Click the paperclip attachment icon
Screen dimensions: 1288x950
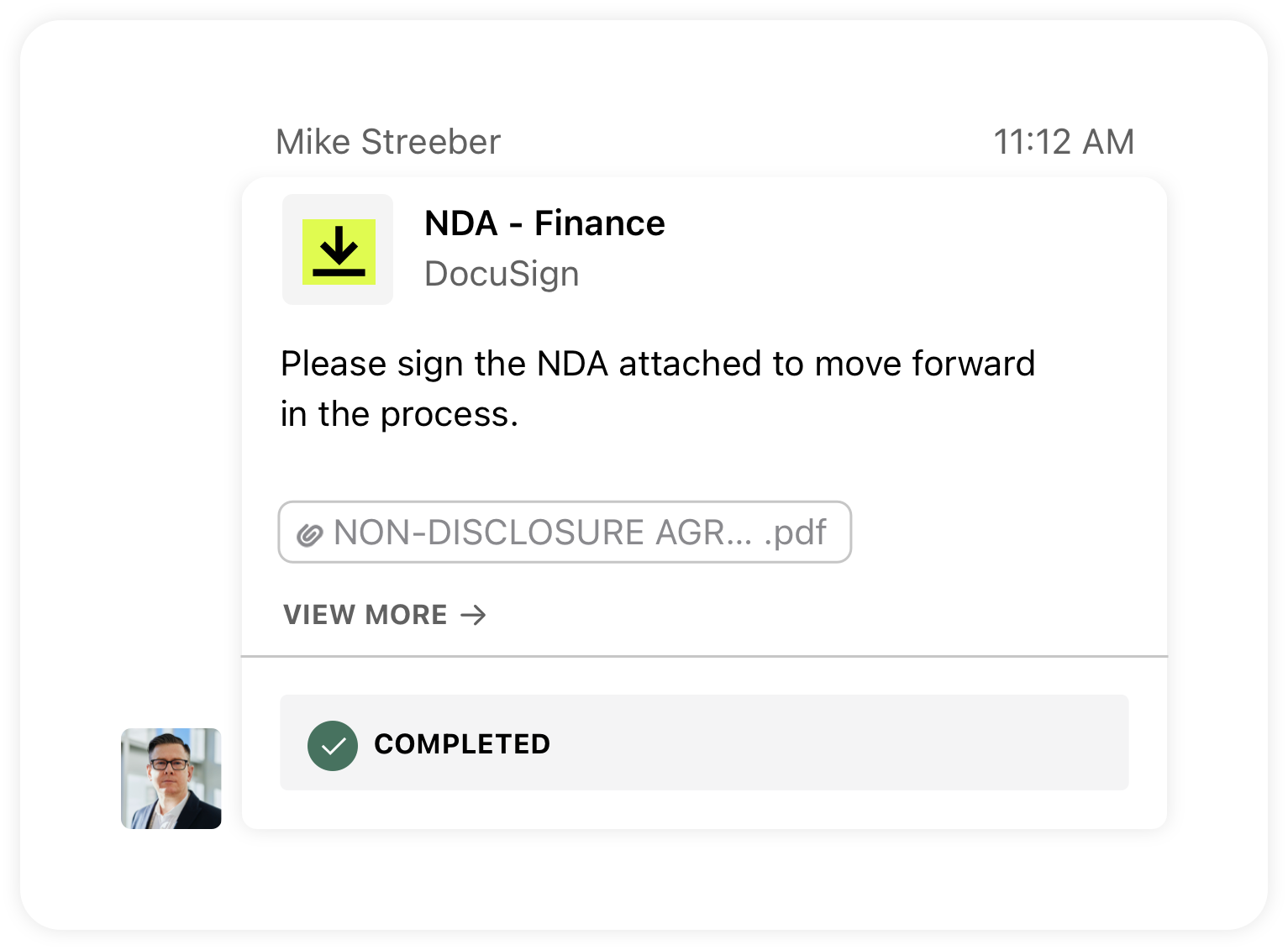click(309, 534)
